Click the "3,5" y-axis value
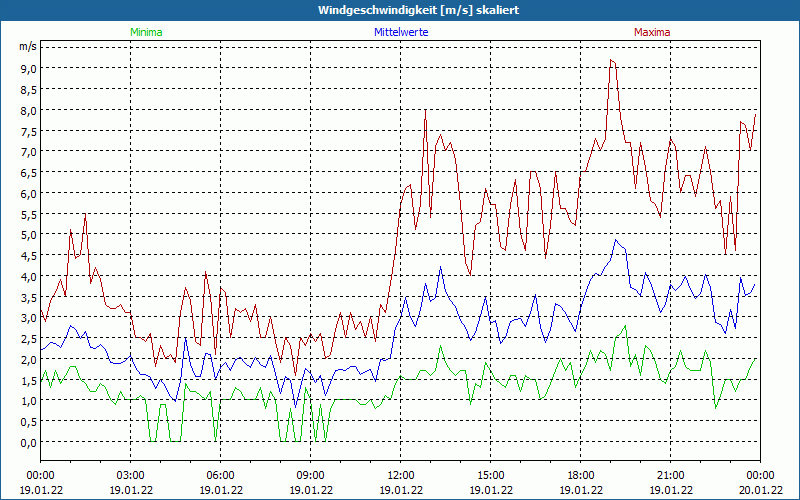 pos(29,297)
